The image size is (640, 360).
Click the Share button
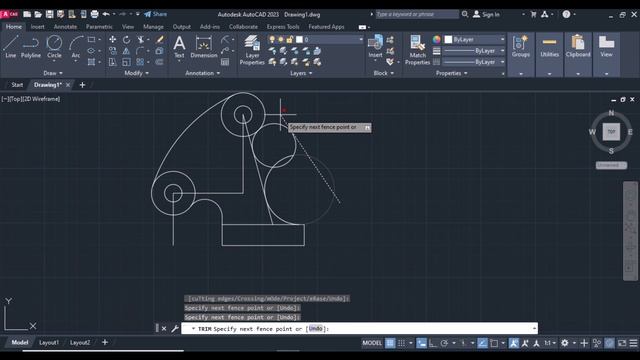(x=156, y=14)
